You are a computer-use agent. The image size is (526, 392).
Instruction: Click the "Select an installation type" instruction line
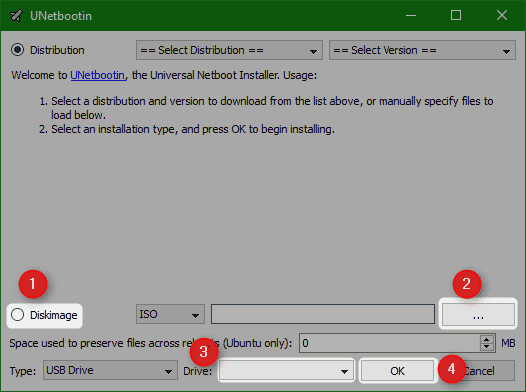[193, 129]
